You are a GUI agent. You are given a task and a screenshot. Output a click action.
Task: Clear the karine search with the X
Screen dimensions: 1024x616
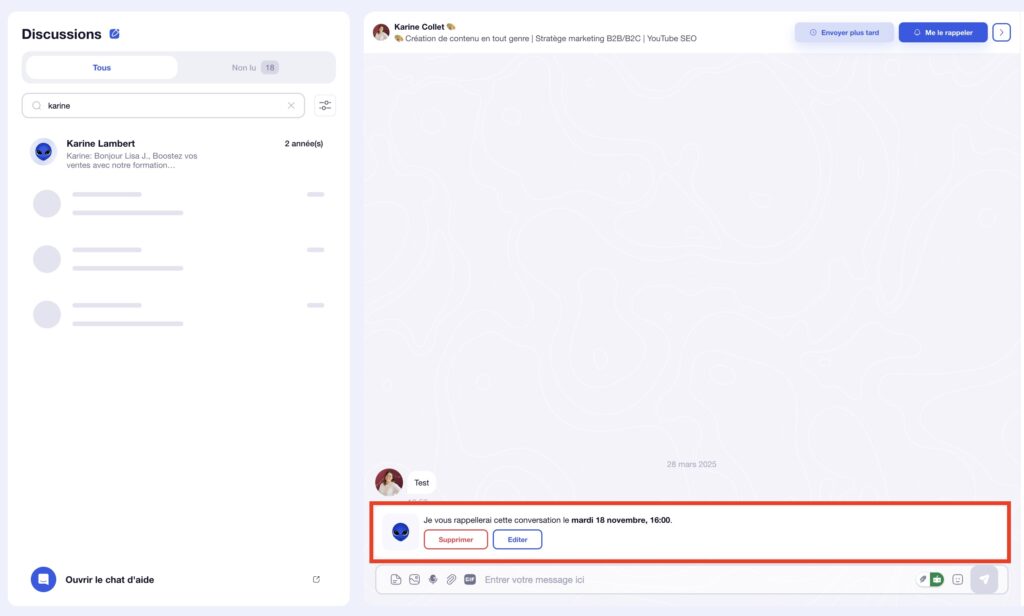point(291,105)
